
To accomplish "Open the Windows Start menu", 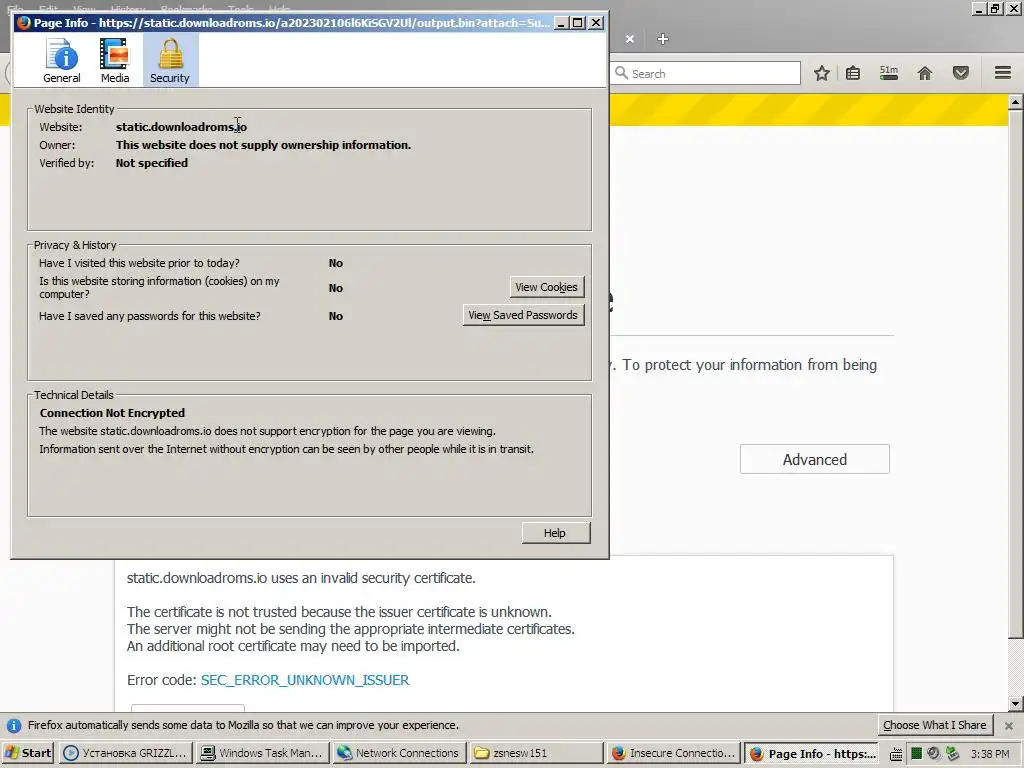I will coord(29,753).
